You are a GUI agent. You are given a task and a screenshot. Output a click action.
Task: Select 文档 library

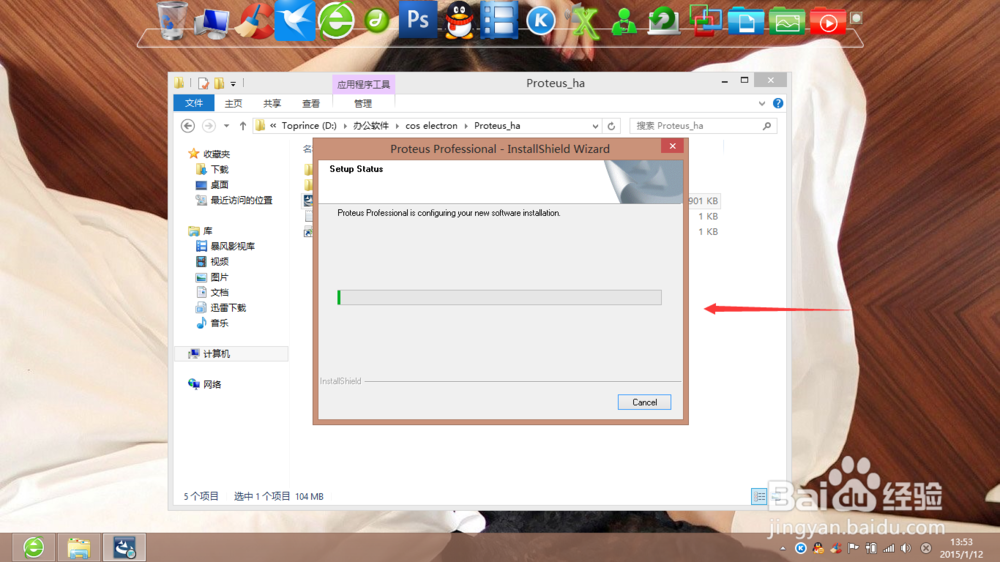pyautogui.click(x=219, y=292)
